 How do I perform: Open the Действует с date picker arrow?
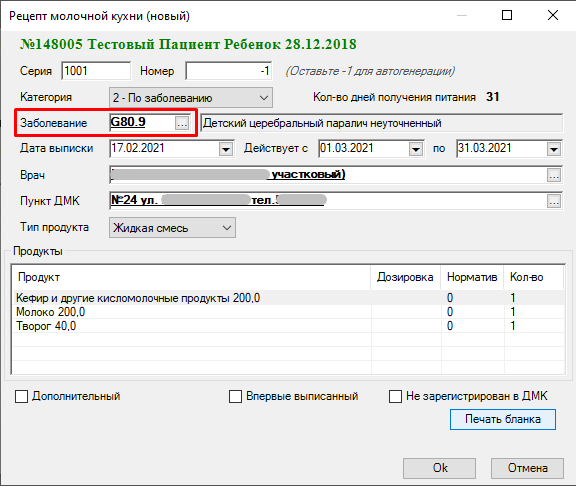click(x=416, y=149)
